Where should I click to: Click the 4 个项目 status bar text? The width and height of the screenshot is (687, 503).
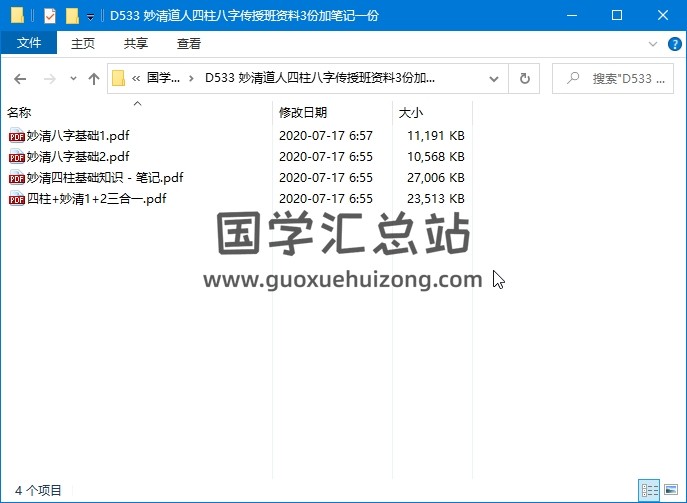click(x=39, y=490)
